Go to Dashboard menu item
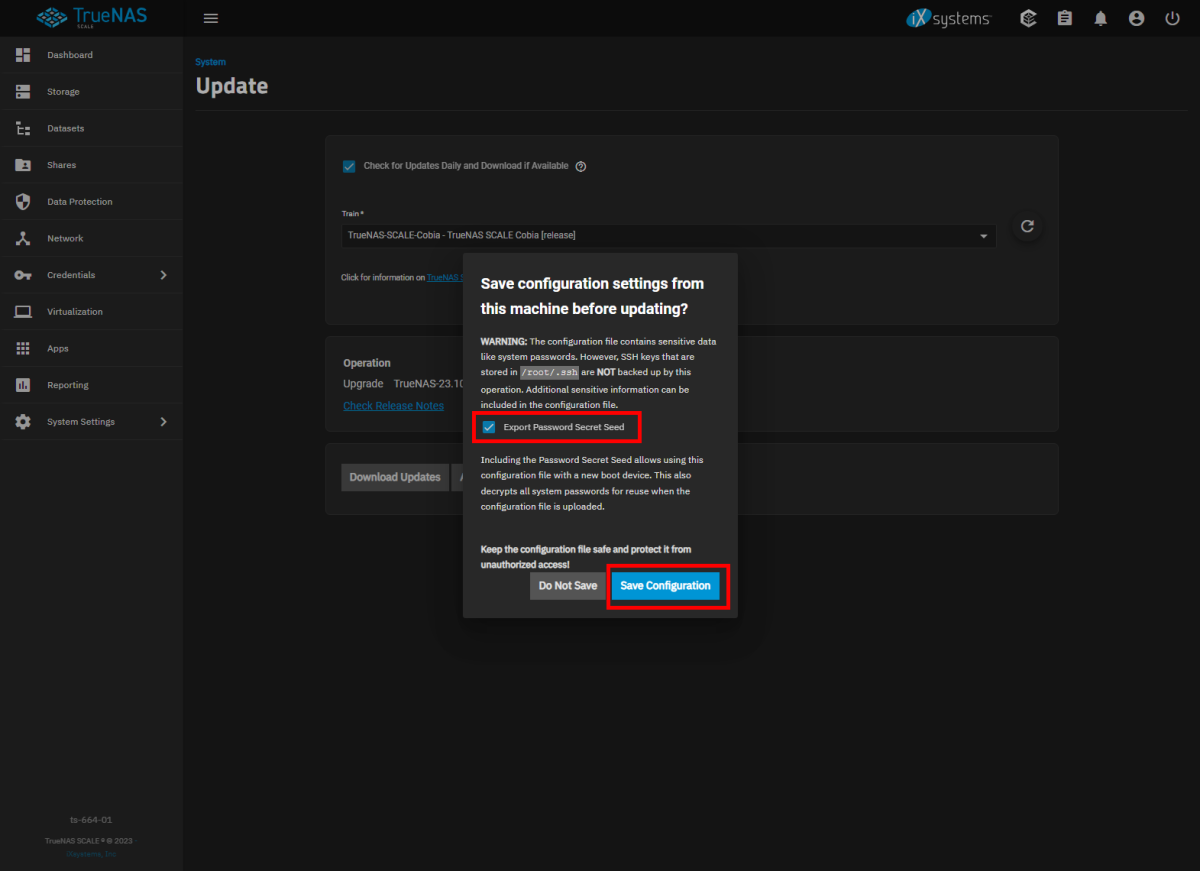This screenshot has height=871, width=1200. click(x=91, y=55)
